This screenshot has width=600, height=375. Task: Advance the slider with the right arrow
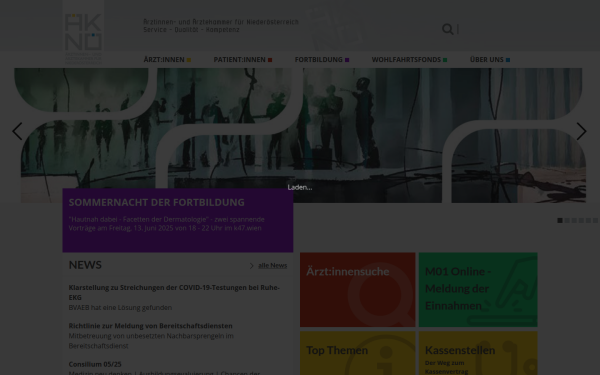[582, 131]
